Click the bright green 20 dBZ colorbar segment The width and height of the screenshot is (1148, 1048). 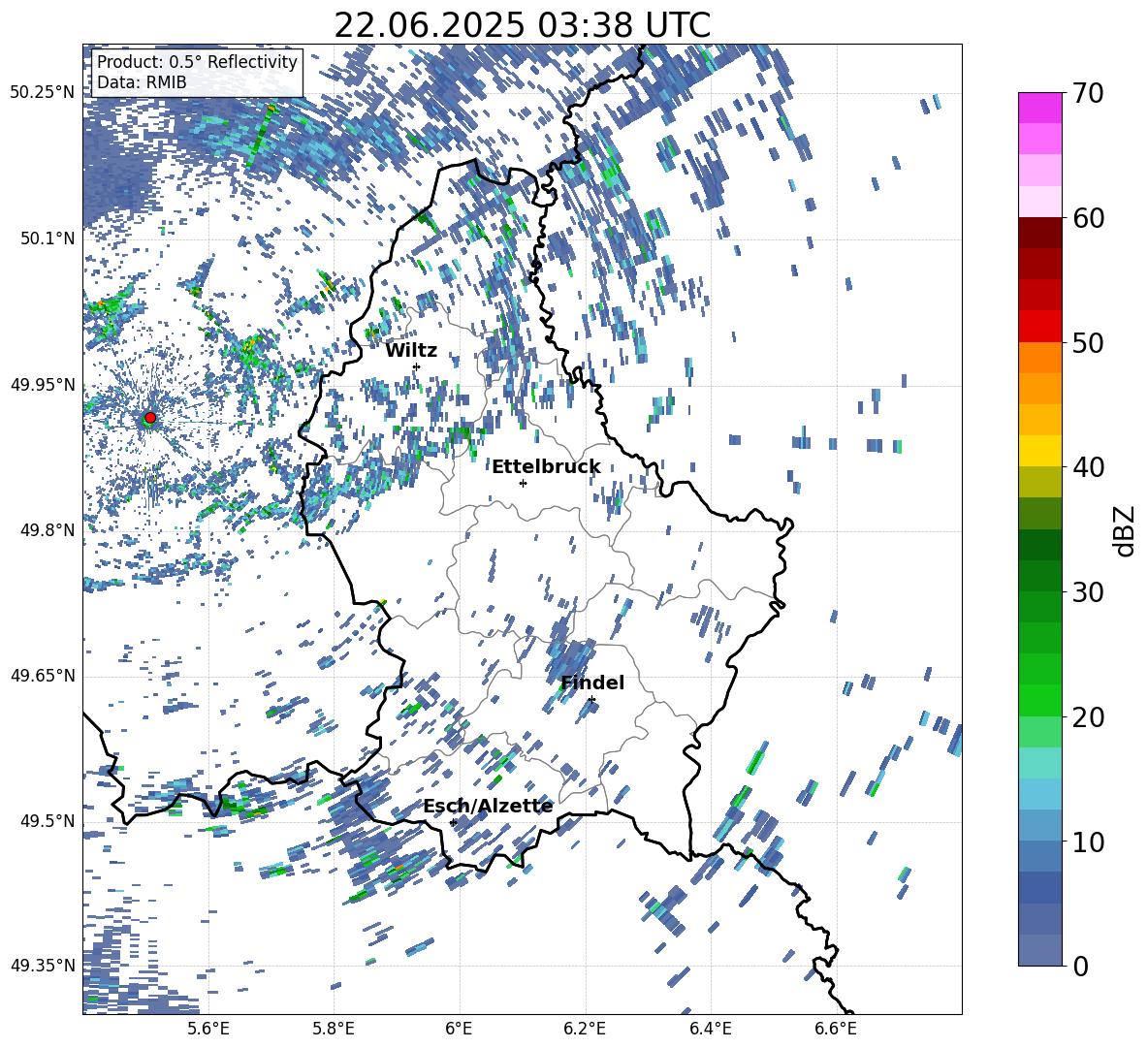click(x=1039, y=700)
